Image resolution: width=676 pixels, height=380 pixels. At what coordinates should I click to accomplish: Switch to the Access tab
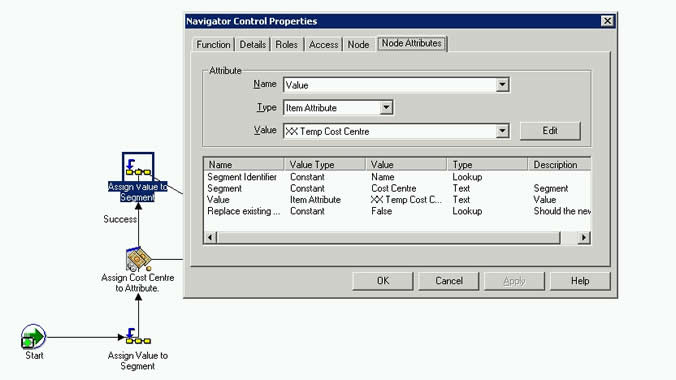pyautogui.click(x=323, y=44)
